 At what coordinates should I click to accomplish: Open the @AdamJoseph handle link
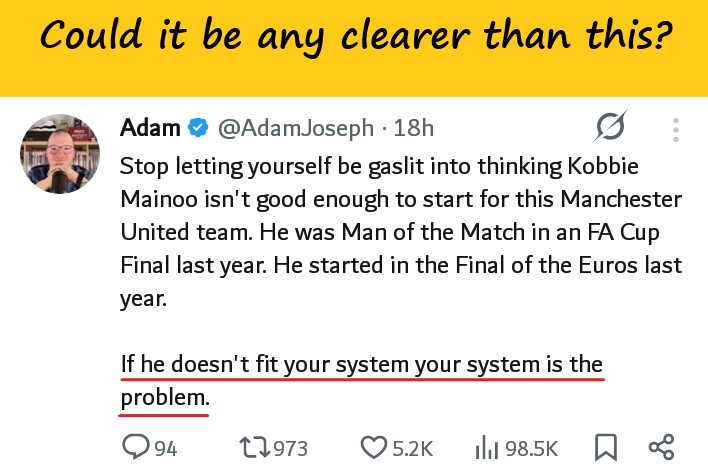click(x=295, y=128)
